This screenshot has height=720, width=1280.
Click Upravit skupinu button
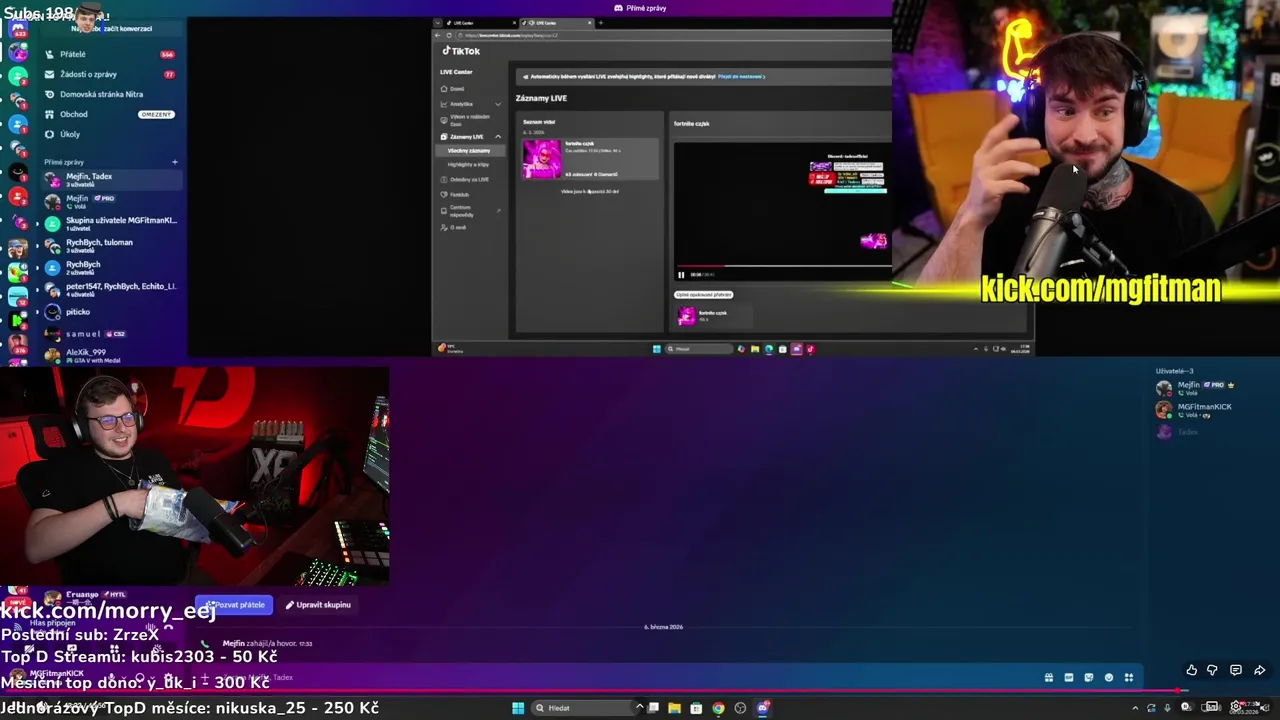click(x=318, y=605)
